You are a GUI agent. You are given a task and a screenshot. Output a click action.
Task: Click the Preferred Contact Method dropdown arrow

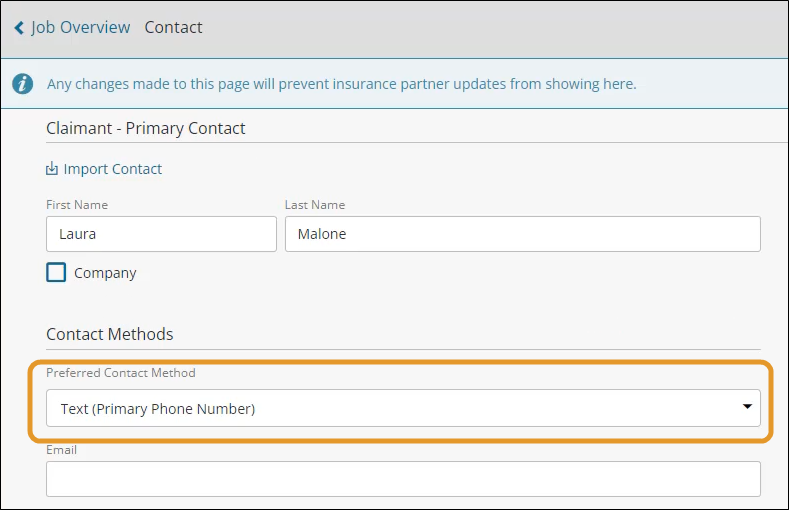click(747, 406)
